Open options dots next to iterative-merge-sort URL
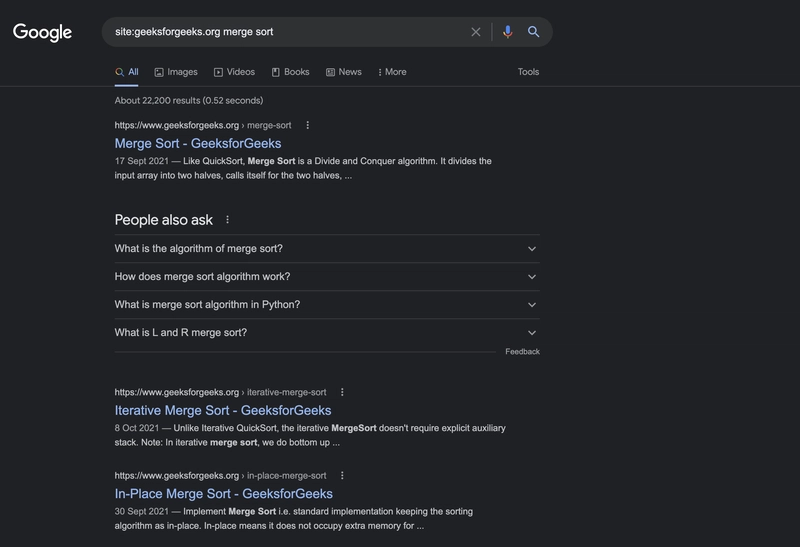Image resolution: width=800 pixels, height=547 pixels. pos(342,392)
